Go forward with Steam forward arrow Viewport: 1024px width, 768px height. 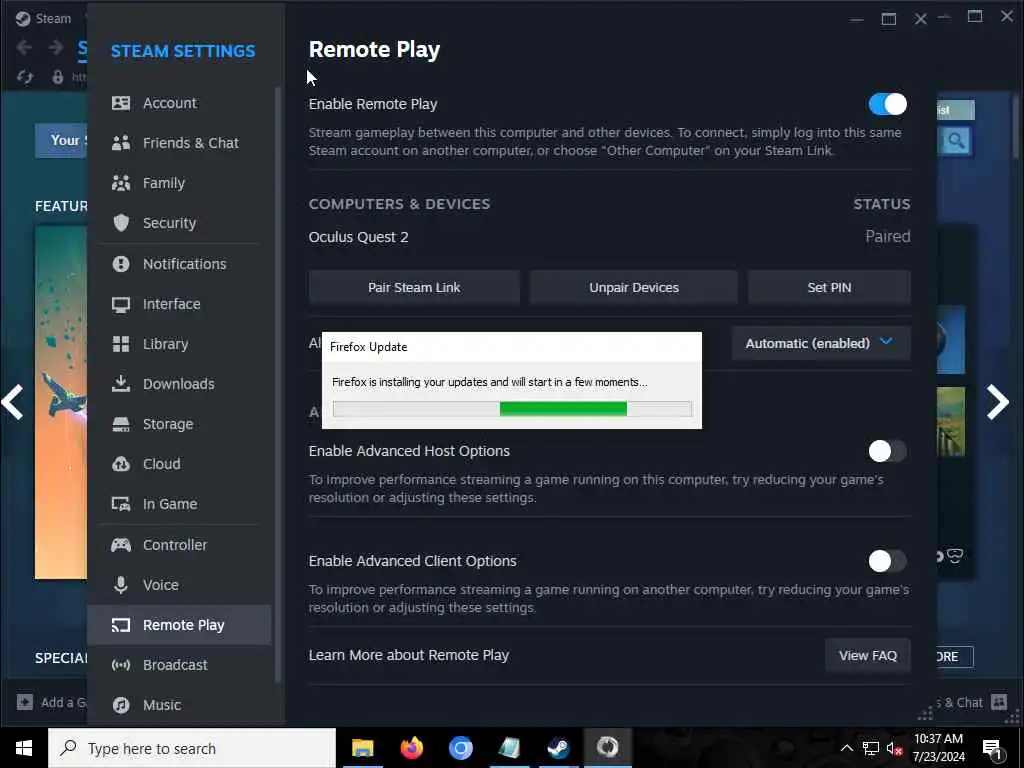56,47
